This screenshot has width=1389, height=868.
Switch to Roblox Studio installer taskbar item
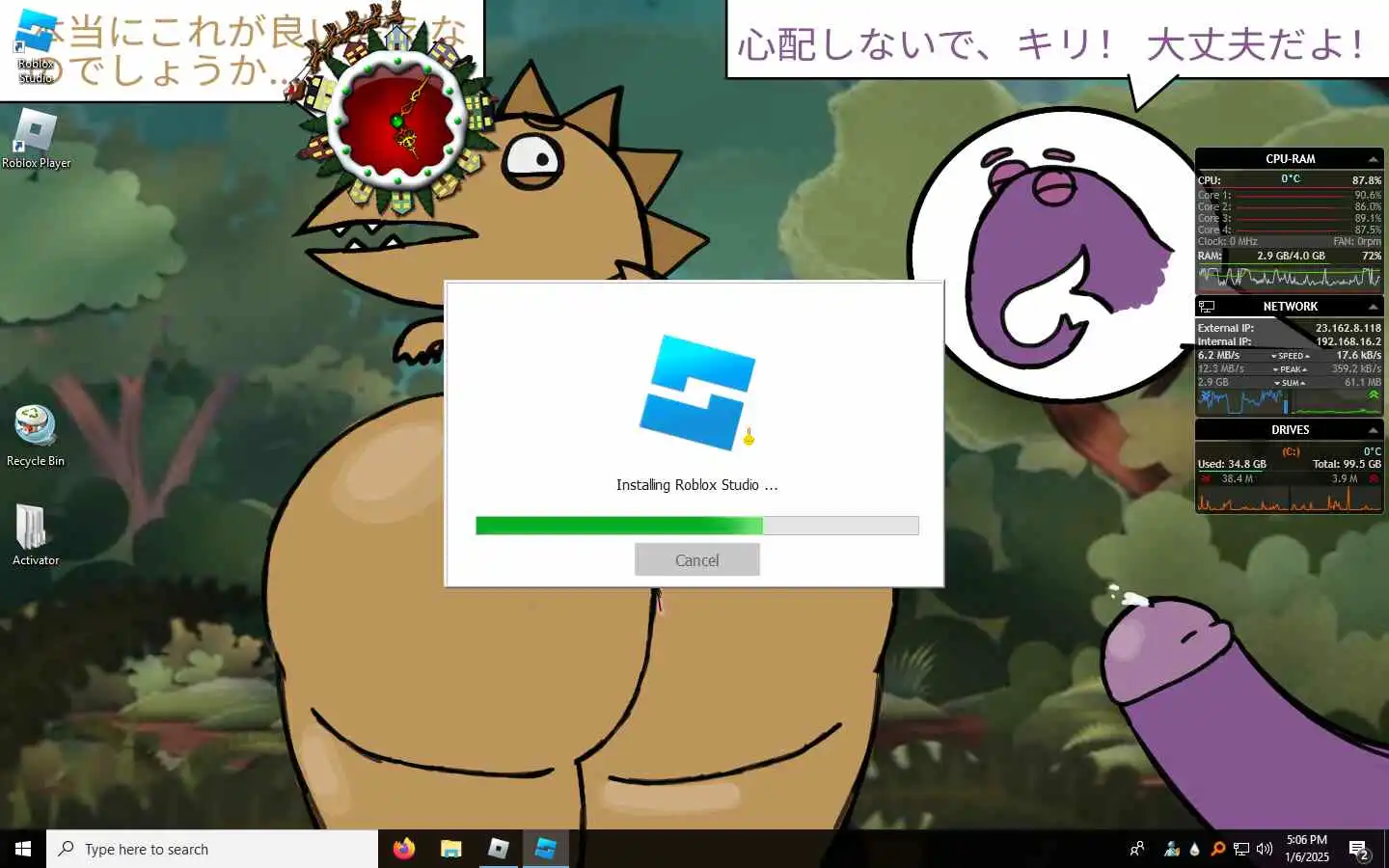click(x=546, y=849)
